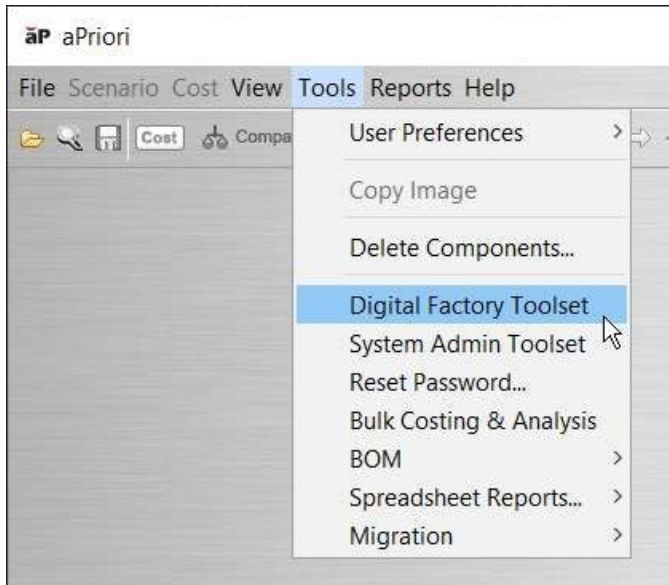The height and width of the screenshot is (585, 669).
Task: Expand the Migration submenu
Action: (619, 536)
